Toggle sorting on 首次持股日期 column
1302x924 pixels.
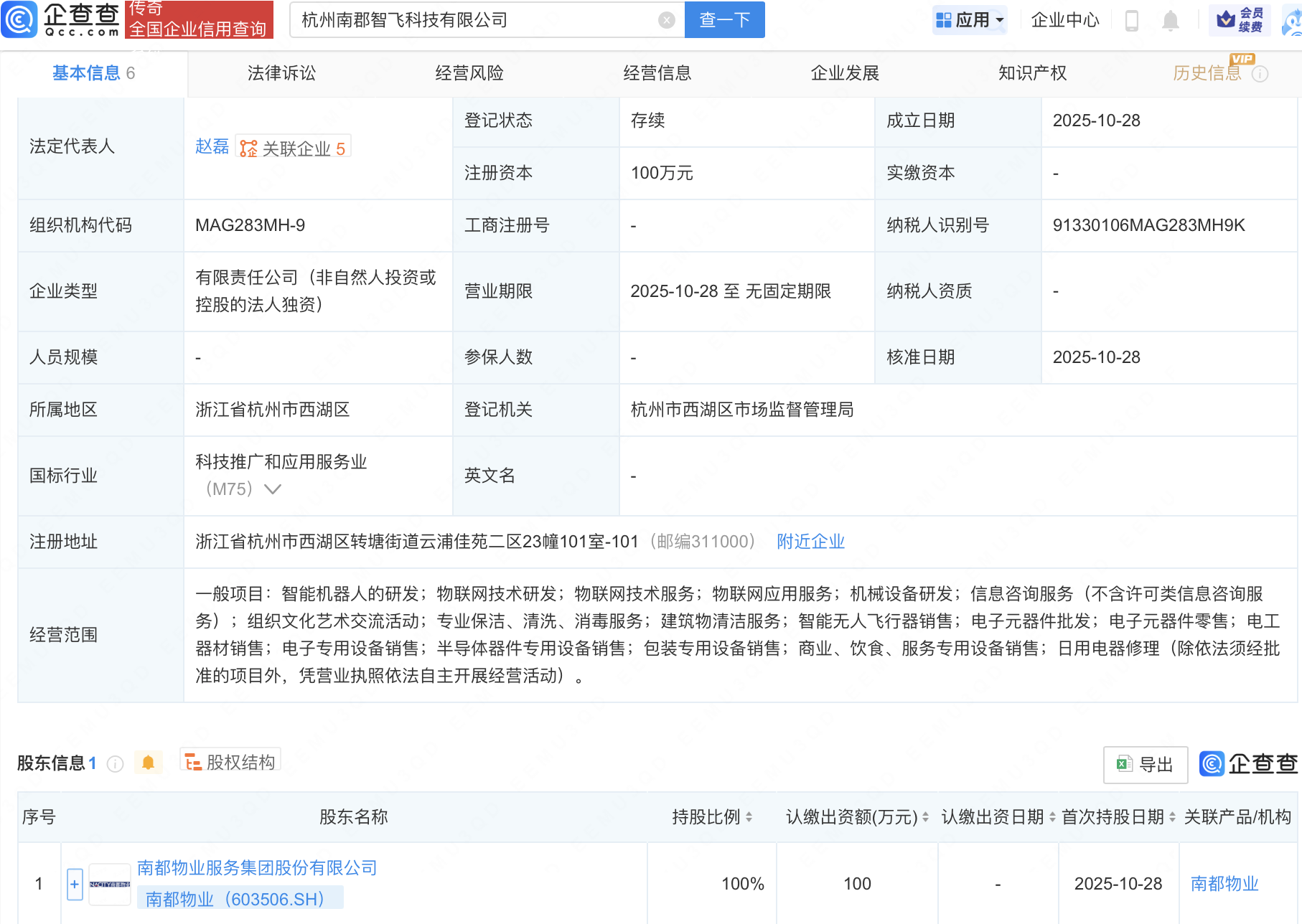[x=1173, y=817]
